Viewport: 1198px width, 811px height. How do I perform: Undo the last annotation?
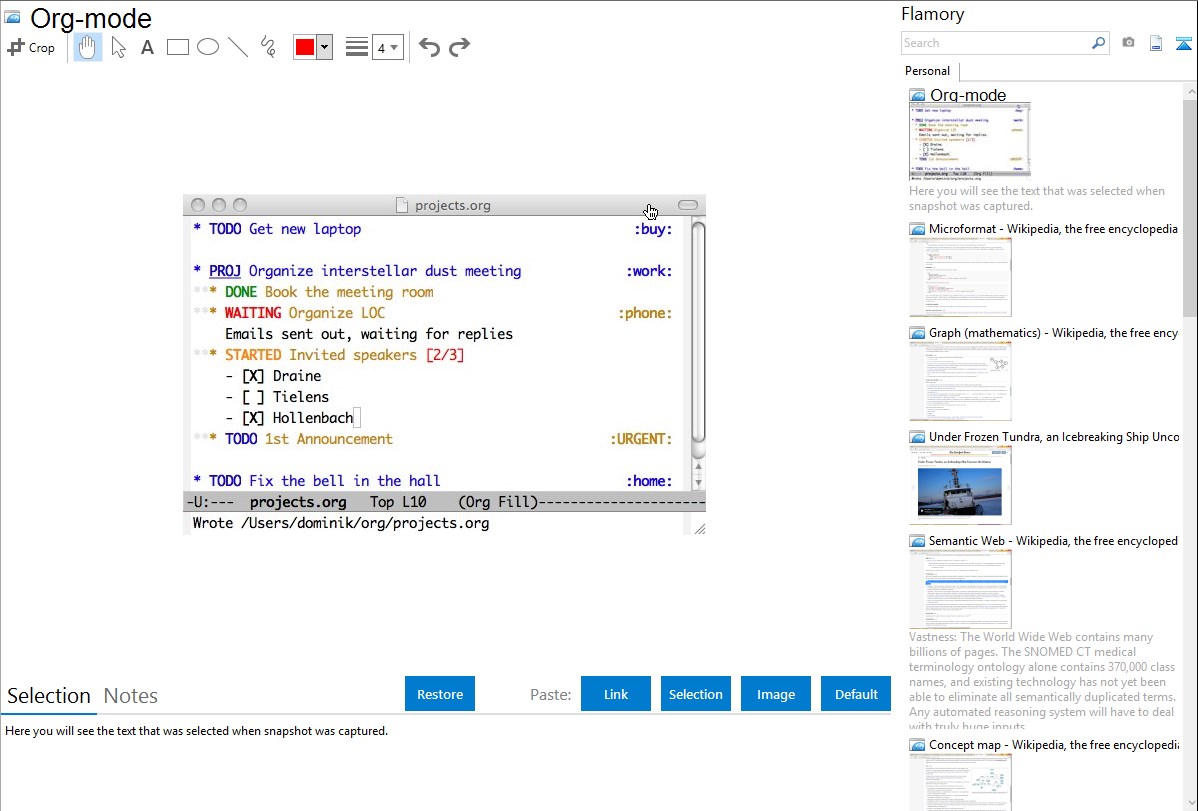pos(429,47)
